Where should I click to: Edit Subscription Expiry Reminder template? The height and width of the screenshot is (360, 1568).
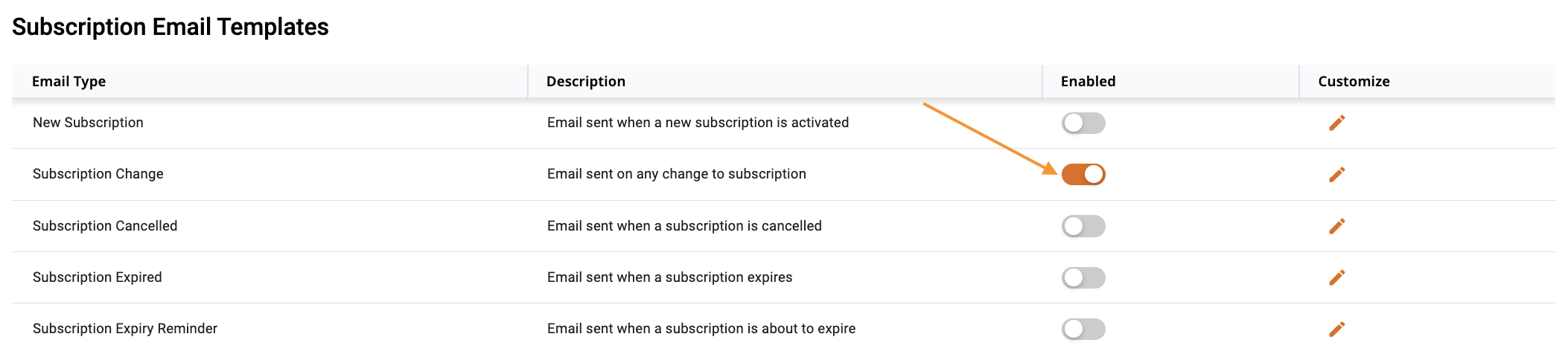click(1336, 329)
